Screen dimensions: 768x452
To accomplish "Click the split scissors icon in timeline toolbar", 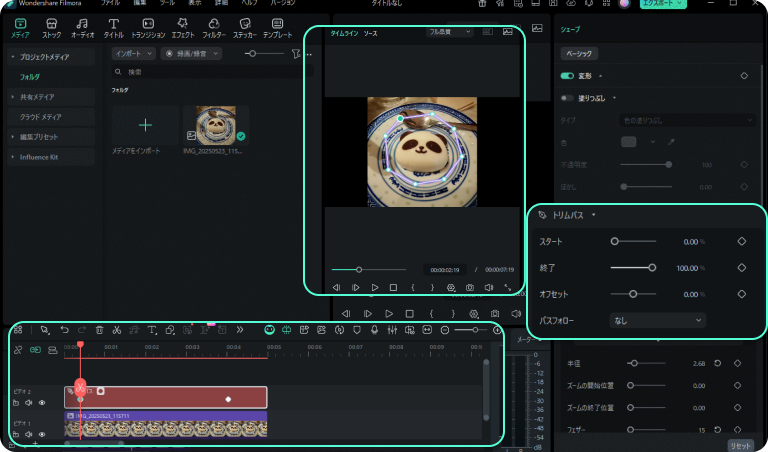I will click(116, 329).
